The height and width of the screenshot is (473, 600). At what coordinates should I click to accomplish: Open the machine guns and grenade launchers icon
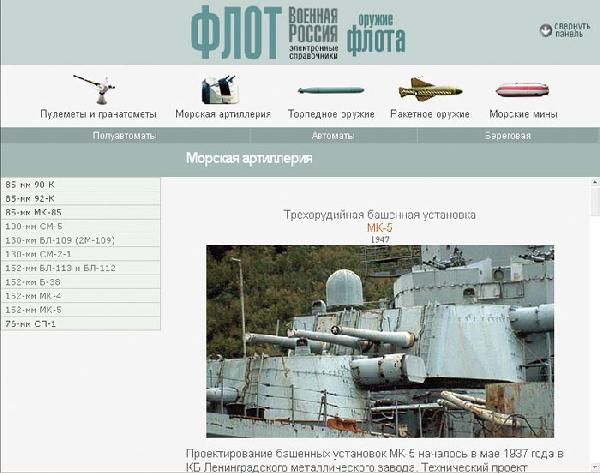click(x=94, y=90)
